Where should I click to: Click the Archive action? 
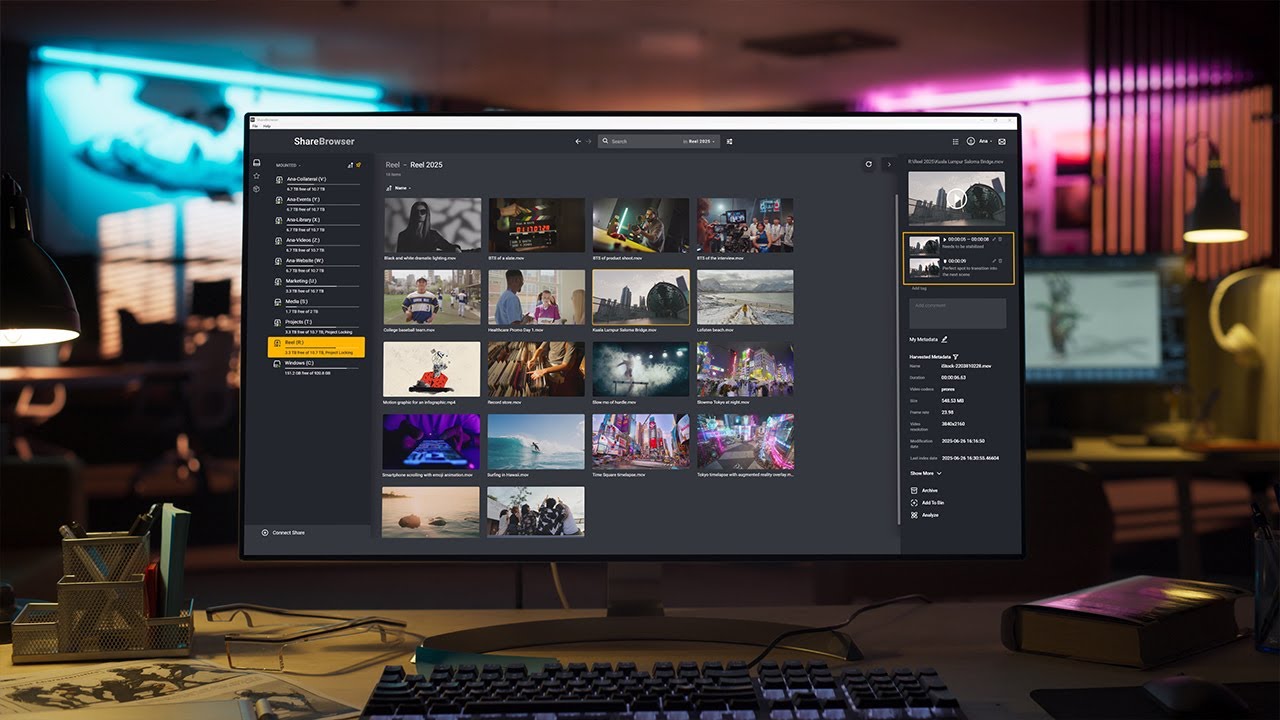coord(924,491)
